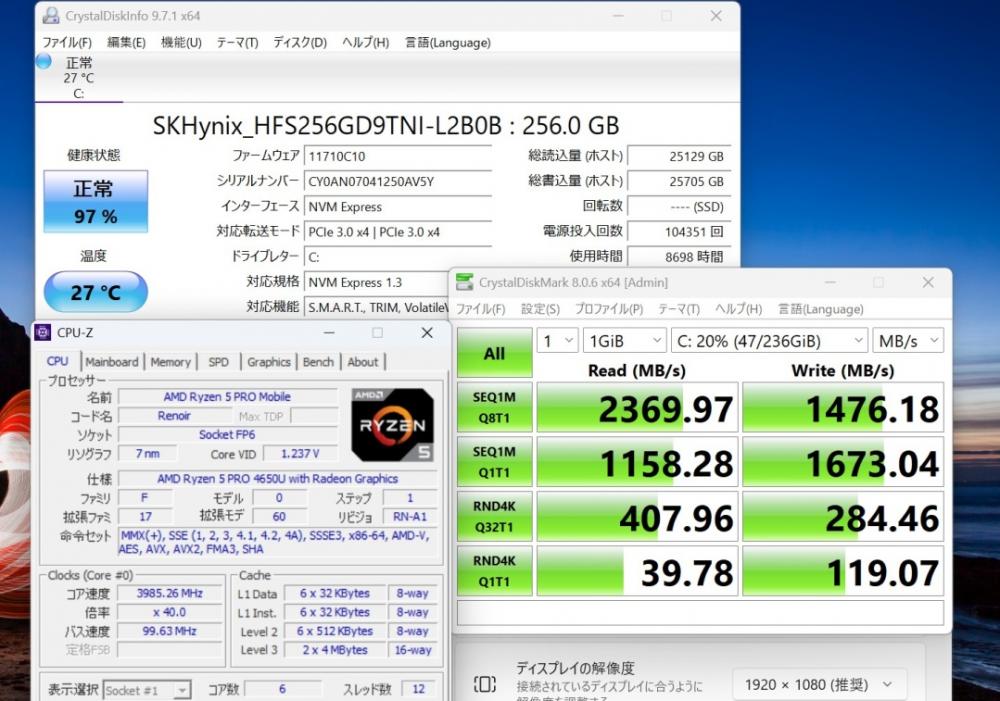Click the 1476.18 sequential write result
This screenshot has width=1000, height=701.
[843, 408]
